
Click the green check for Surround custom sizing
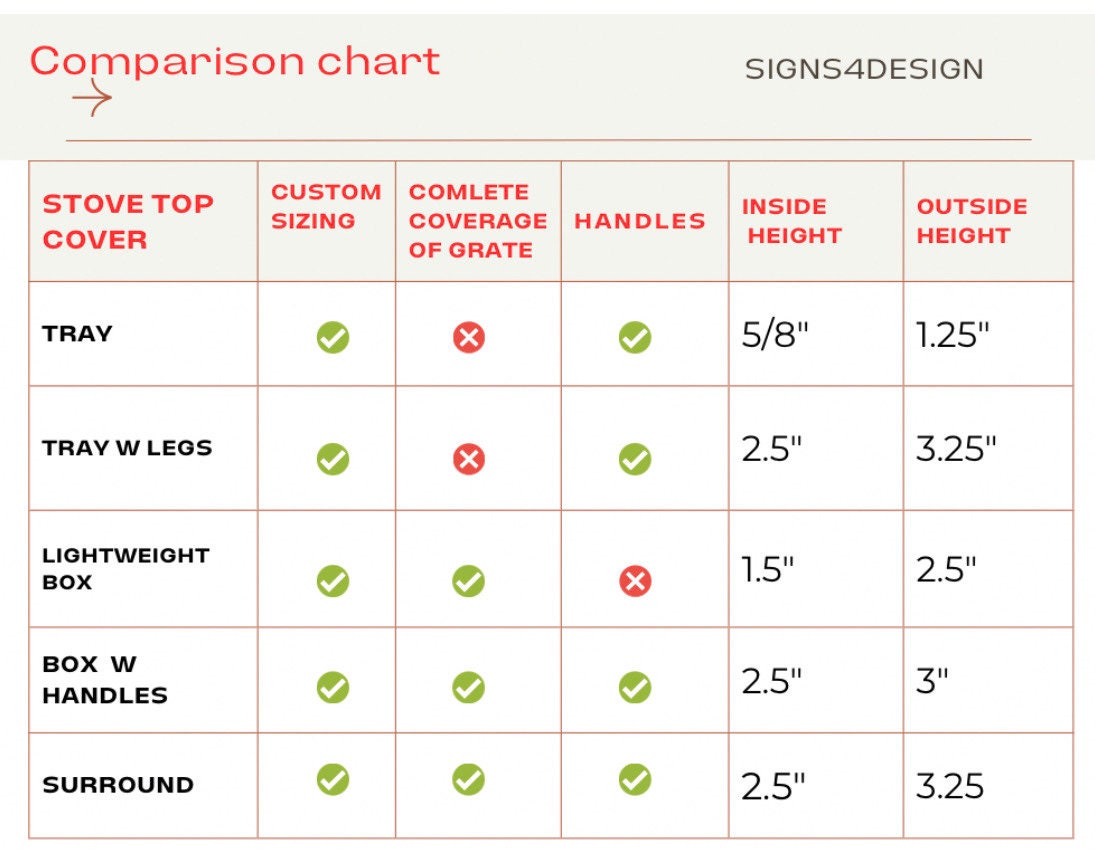pyautogui.click(x=333, y=779)
